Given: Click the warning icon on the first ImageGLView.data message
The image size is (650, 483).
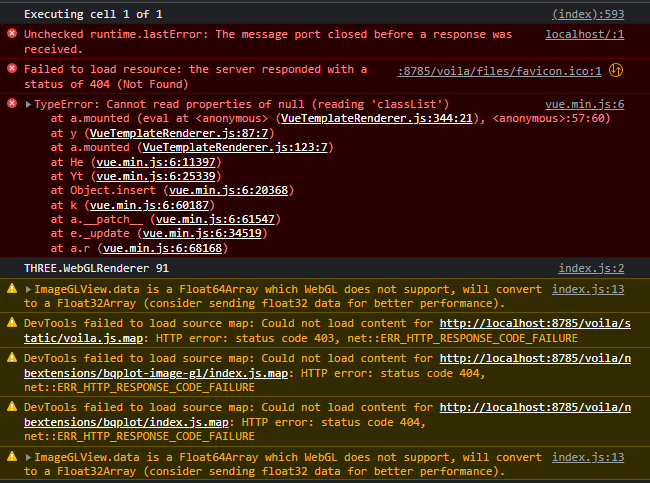Looking at the screenshot, I should coord(12,288).
